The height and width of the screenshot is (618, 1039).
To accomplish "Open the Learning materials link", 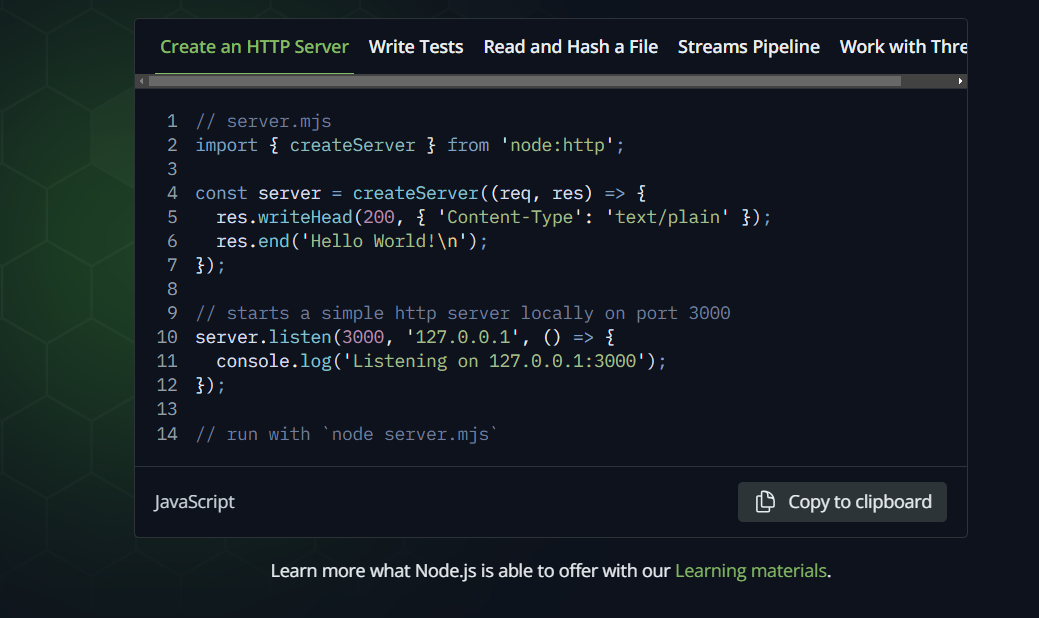I will pyautogui.click(x=750, y=570).
